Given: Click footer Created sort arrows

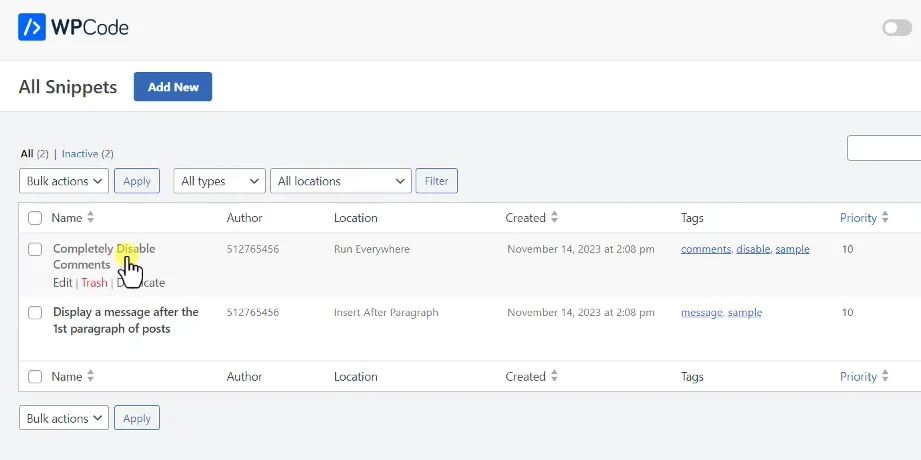Looking at the screenshot, I should [554, 377].
